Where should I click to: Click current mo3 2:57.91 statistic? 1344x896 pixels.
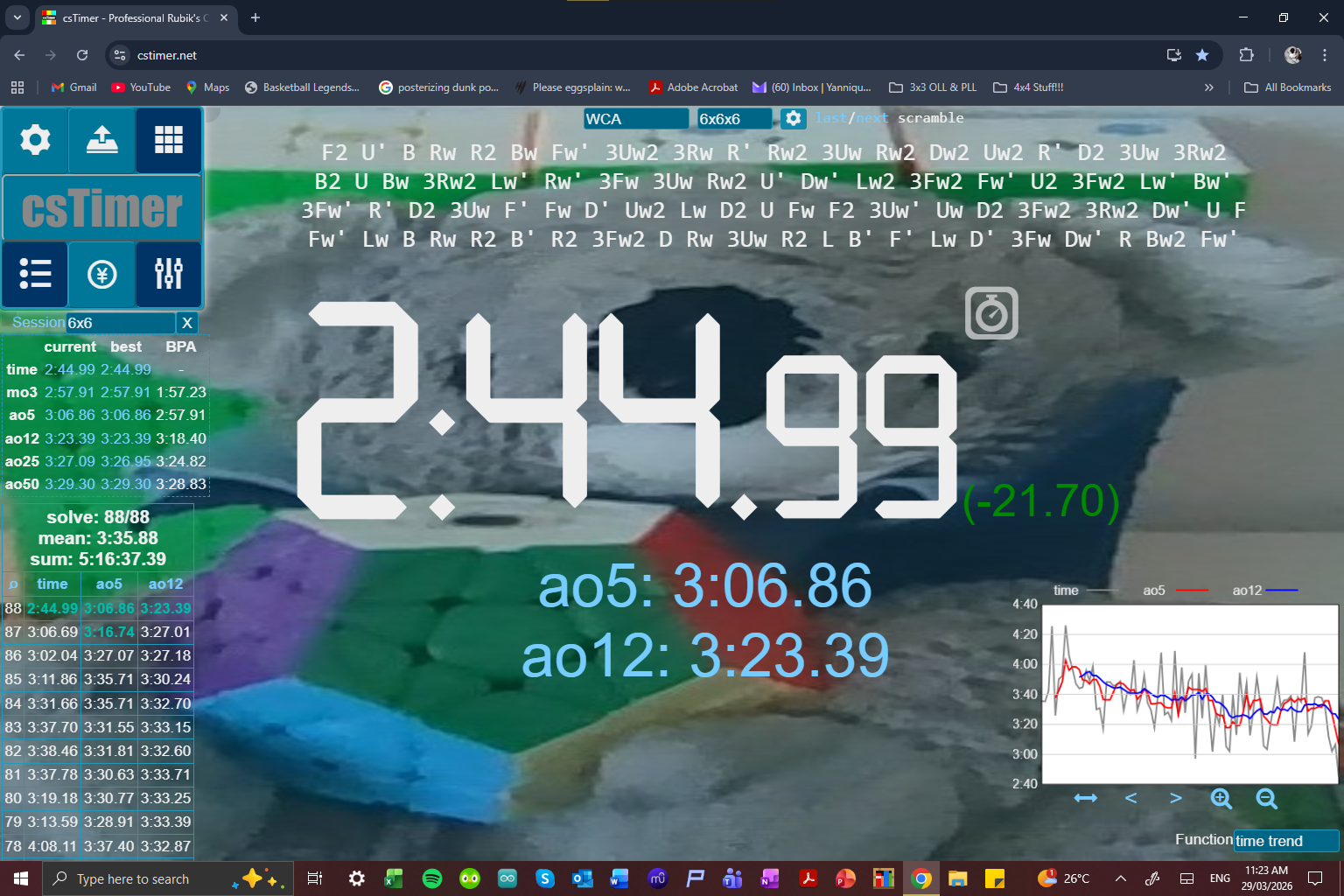coord(70,392)
